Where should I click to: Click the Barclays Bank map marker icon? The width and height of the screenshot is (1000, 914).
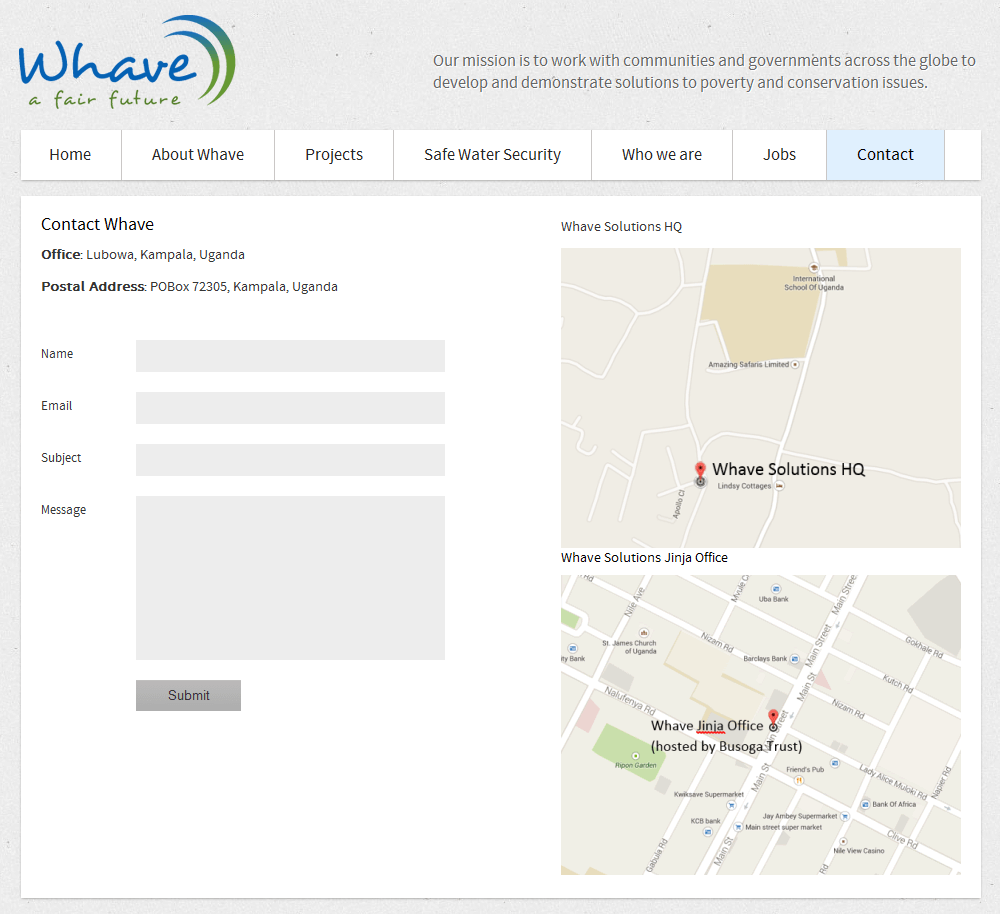click(x=795, y=659)
